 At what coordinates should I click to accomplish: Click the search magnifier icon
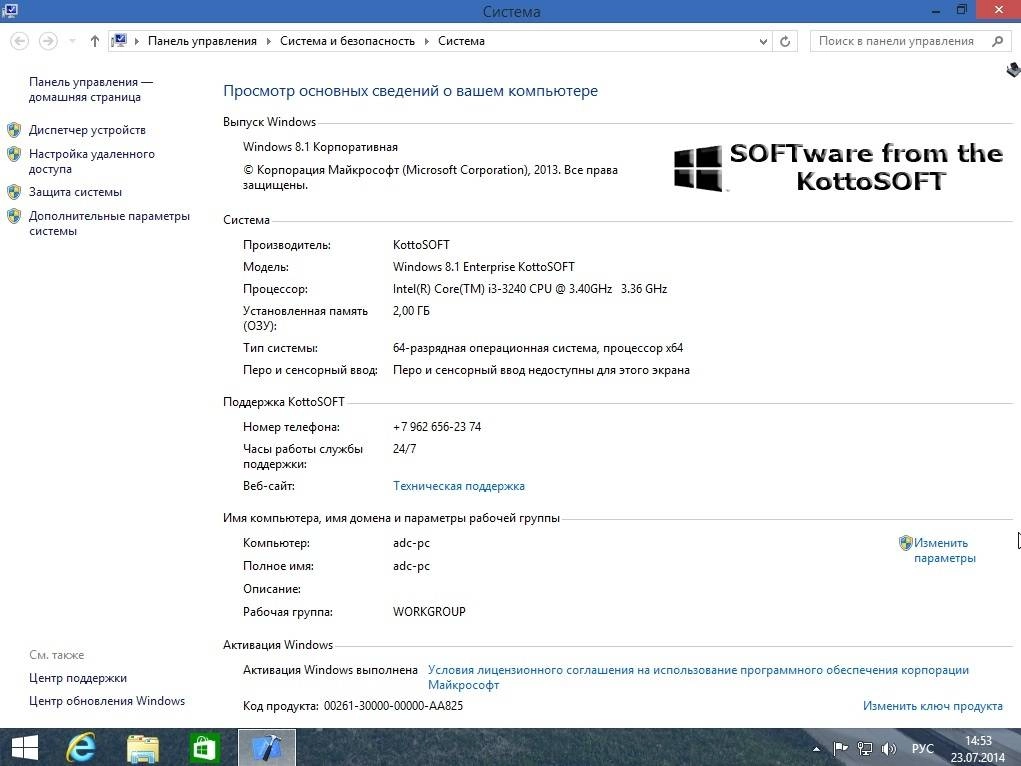coord(997,41)
